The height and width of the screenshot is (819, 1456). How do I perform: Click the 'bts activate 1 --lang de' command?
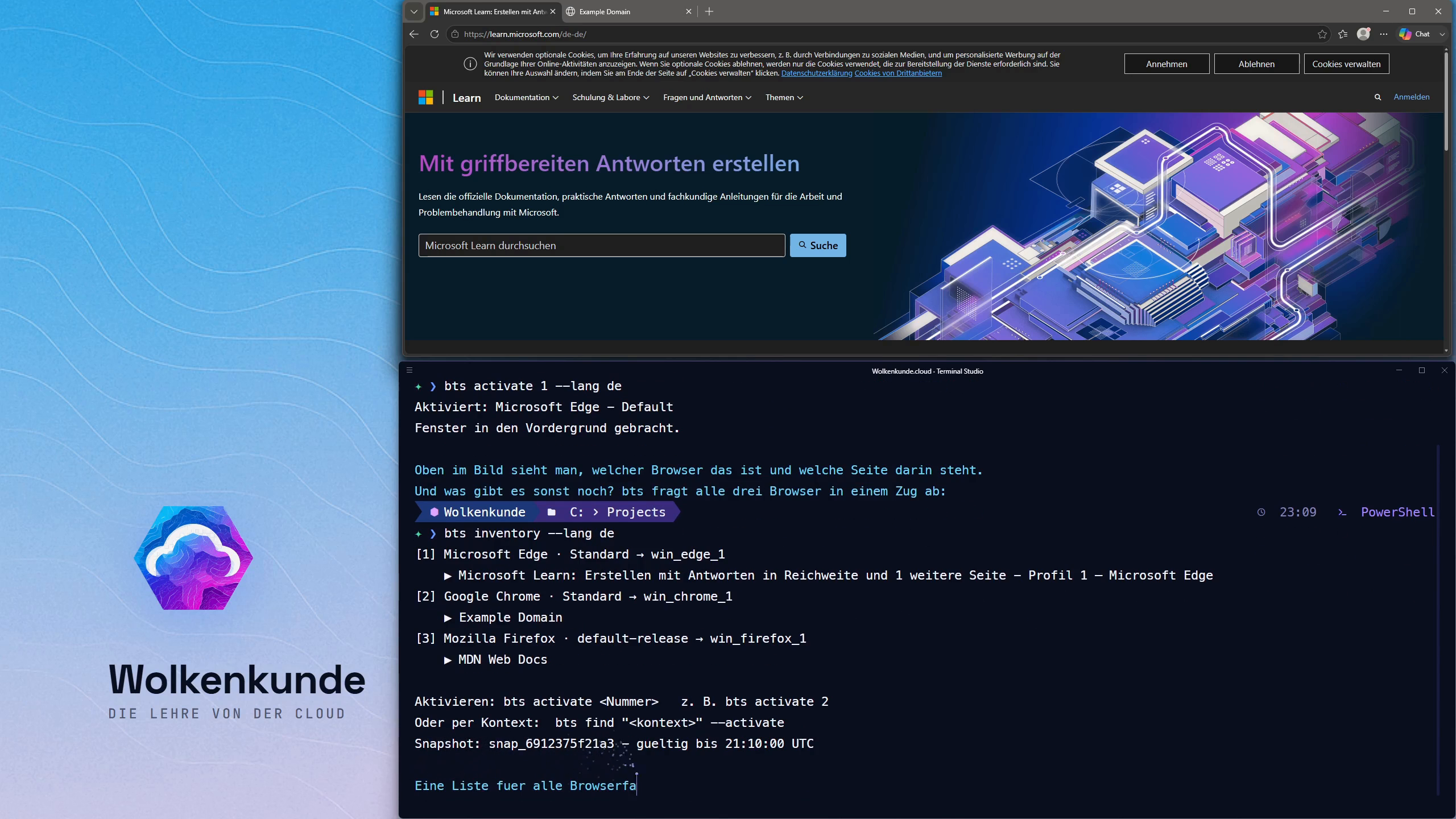click(533, 386)
